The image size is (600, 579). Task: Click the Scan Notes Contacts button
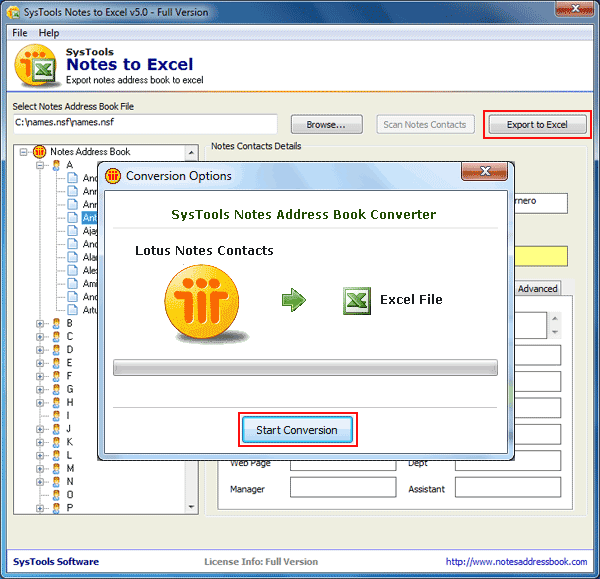(425, 124)
